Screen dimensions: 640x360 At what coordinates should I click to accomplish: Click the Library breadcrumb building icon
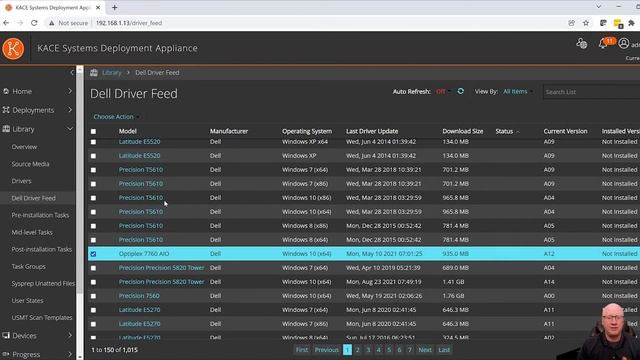point(94,73)
